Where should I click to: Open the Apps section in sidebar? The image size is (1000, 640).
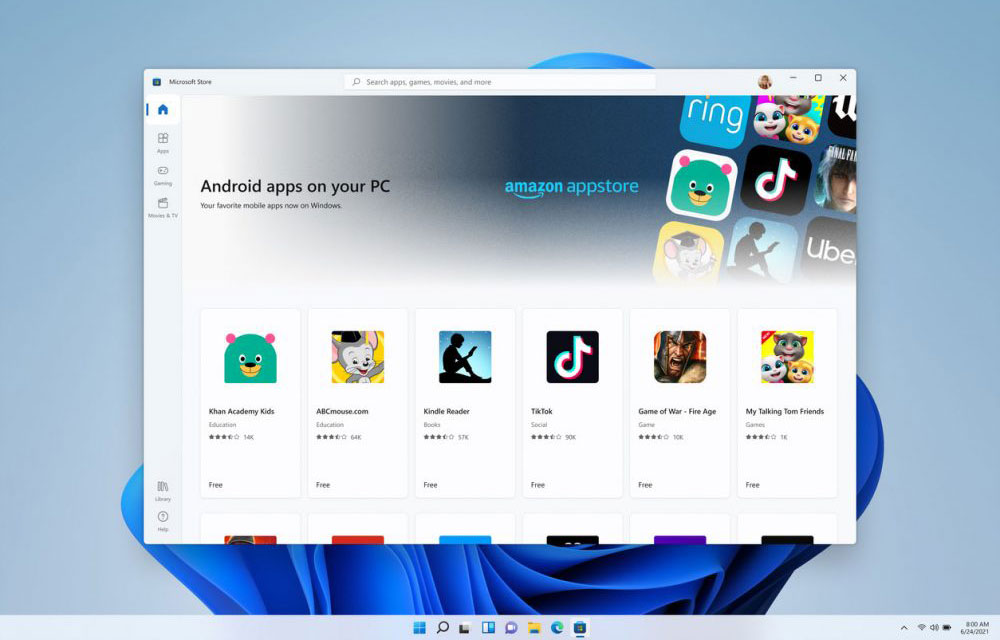click(163, 142)
